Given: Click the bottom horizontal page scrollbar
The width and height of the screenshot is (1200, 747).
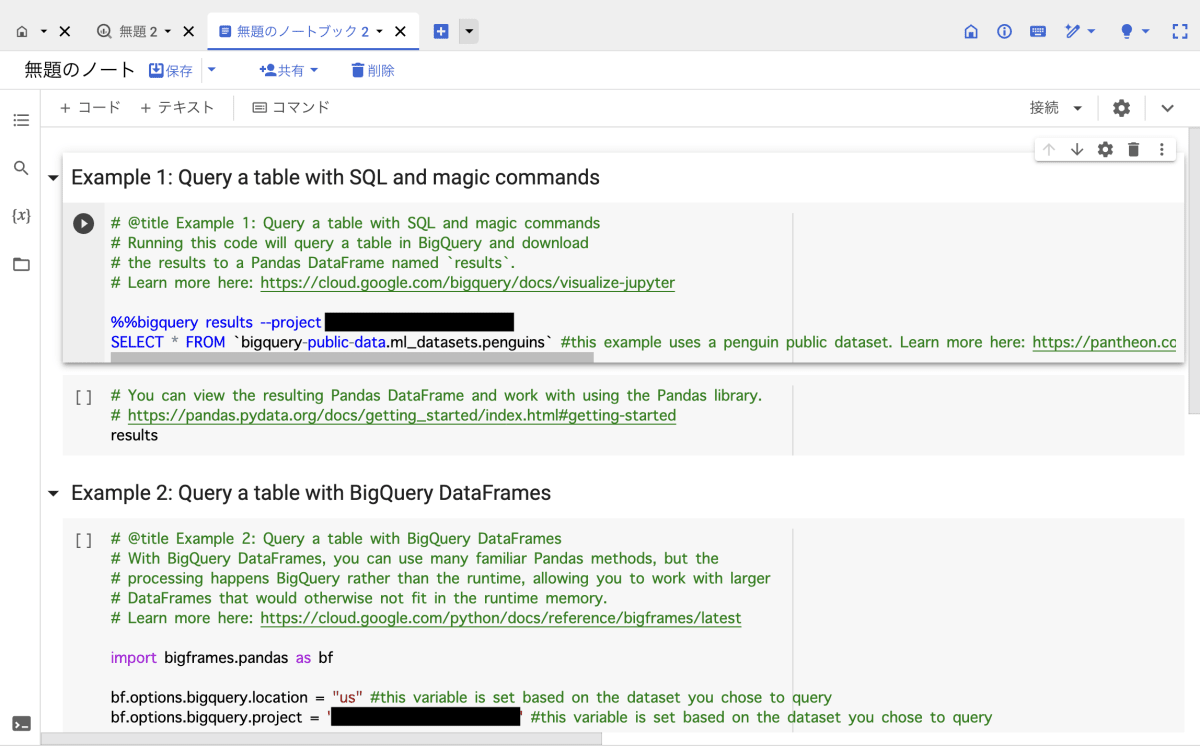Looking at the screenshot, I should point(321,739).
